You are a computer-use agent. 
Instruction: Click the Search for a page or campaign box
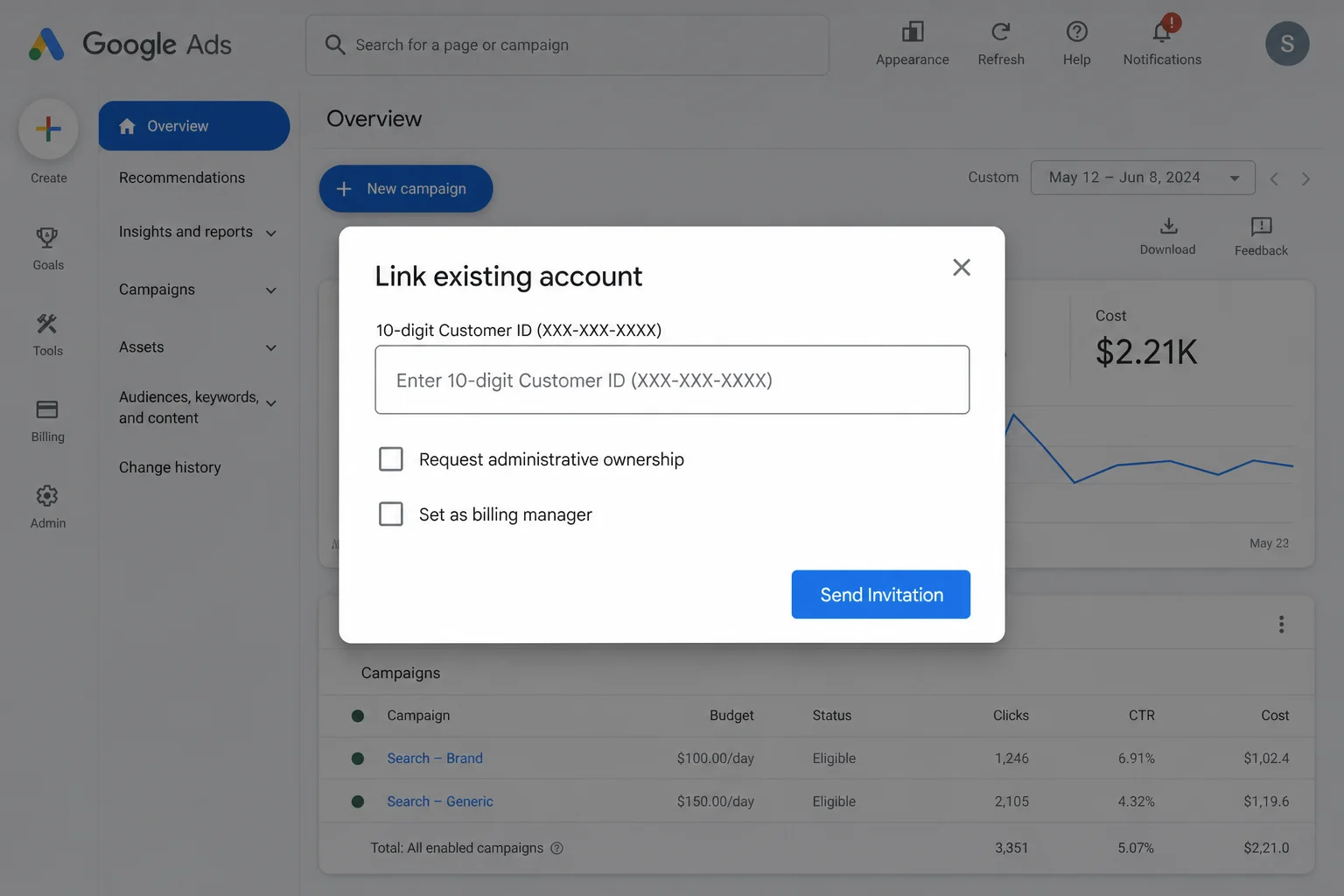coord(567,45)
